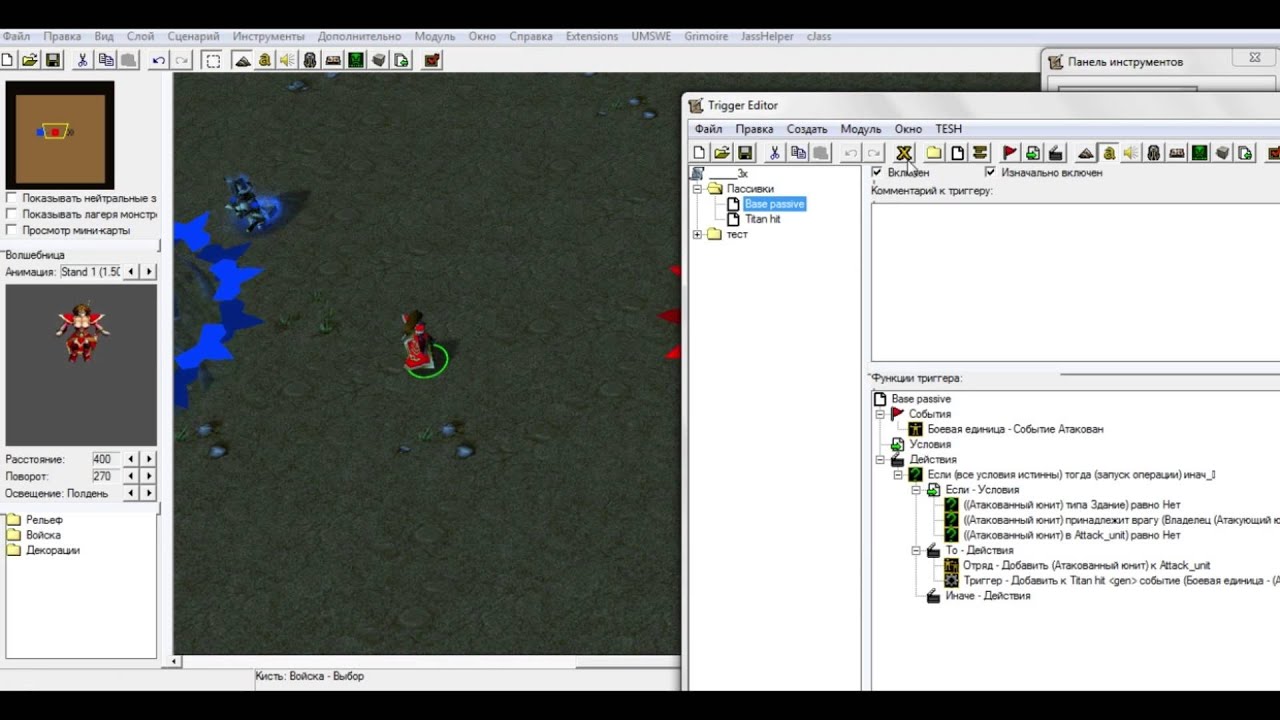1280x720 pixels.
Task: Collapse the 'События' node
Action: pyautogui.click(x=881, y=413)
